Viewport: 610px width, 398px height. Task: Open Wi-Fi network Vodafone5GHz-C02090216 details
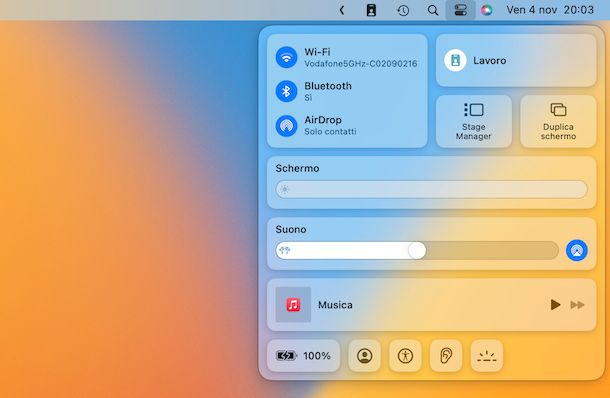pyautogui.click(x=361, y=63)
